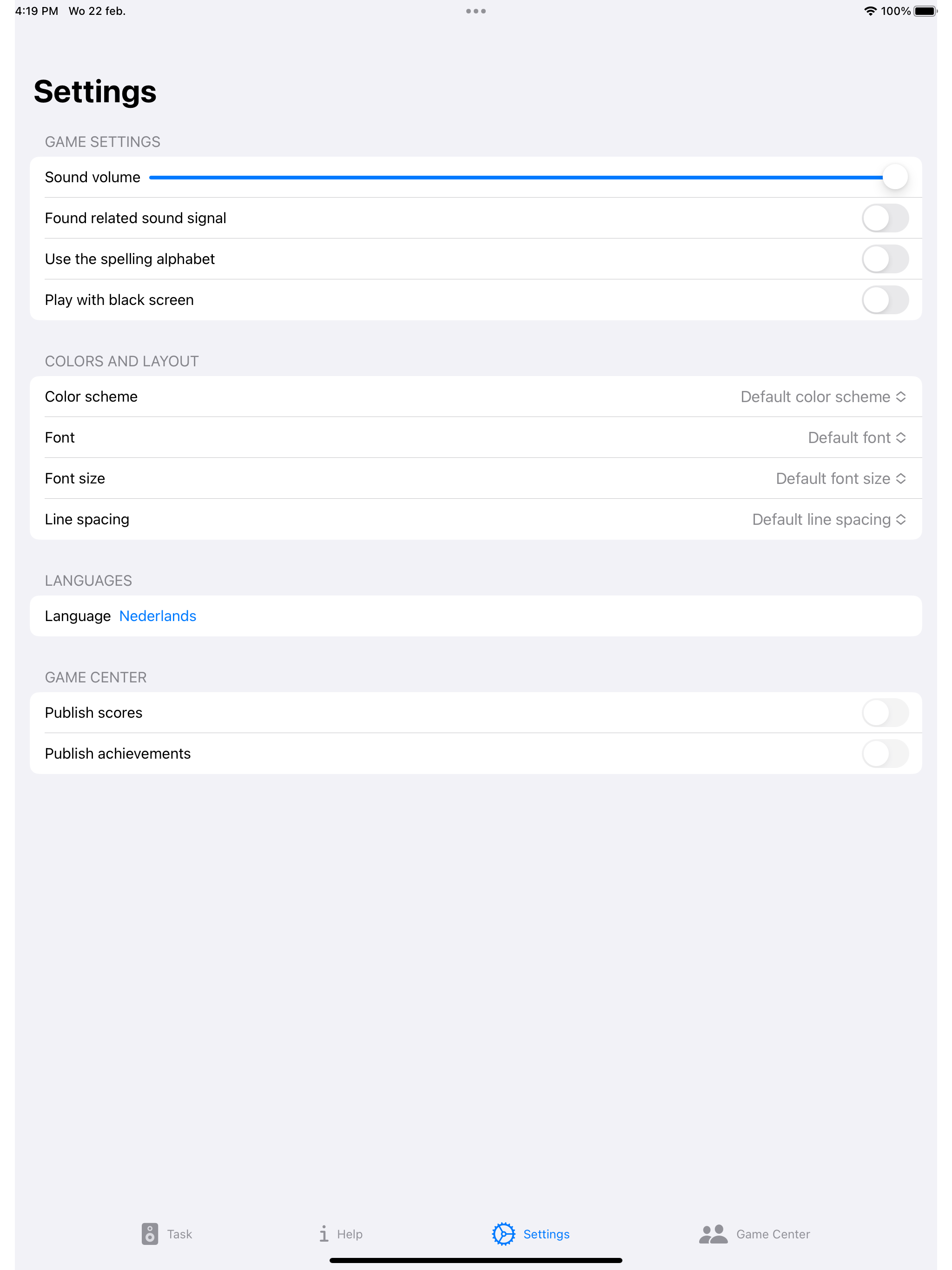The height and width of the screenshot is (1270, 952).
Task: Enable Found related sound signal
Action: tap(885, 218)
